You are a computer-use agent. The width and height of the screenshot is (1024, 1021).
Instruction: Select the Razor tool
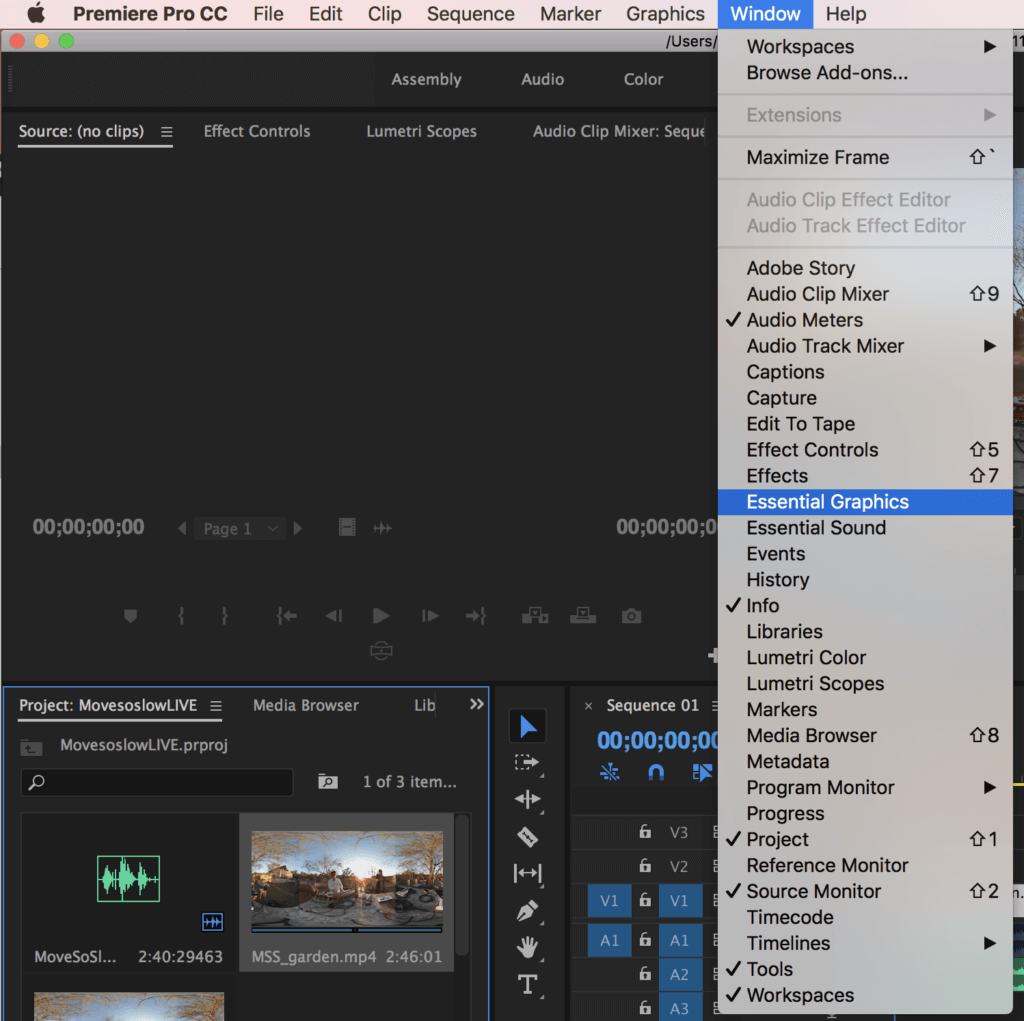tap(528, 837)
